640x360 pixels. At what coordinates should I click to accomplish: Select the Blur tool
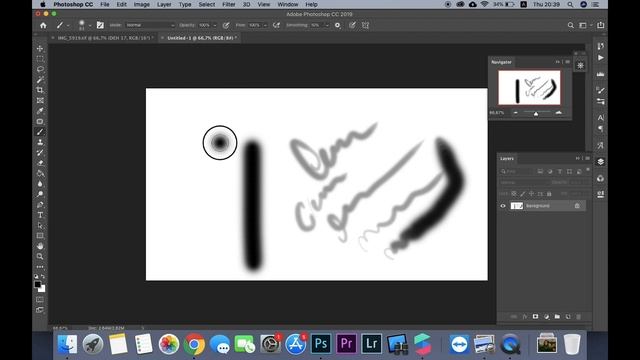(x=40, y=184)
